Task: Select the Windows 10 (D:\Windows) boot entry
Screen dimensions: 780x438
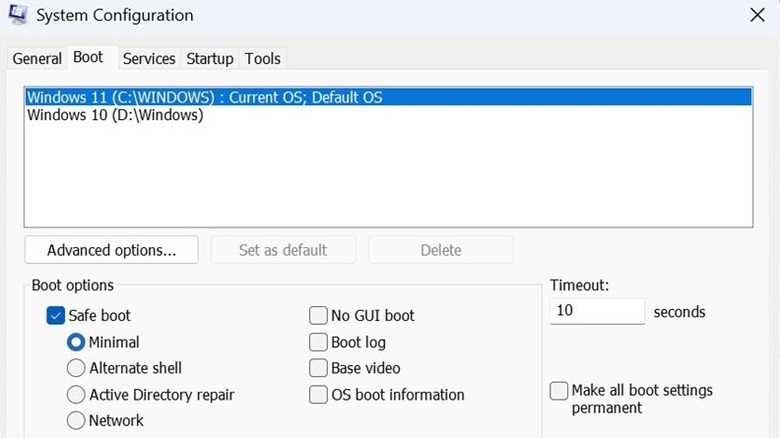Action: tap(389, 115)
